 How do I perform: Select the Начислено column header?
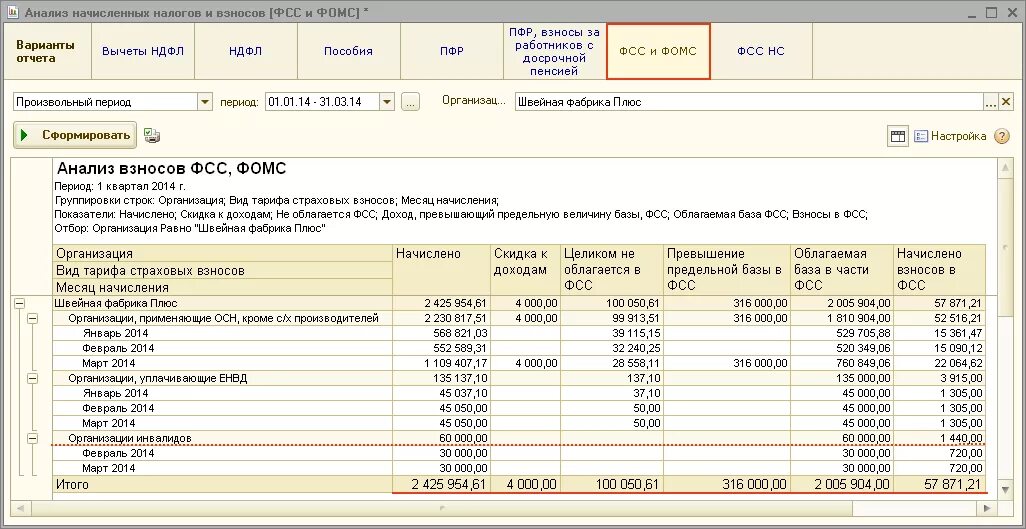point(441,270)
